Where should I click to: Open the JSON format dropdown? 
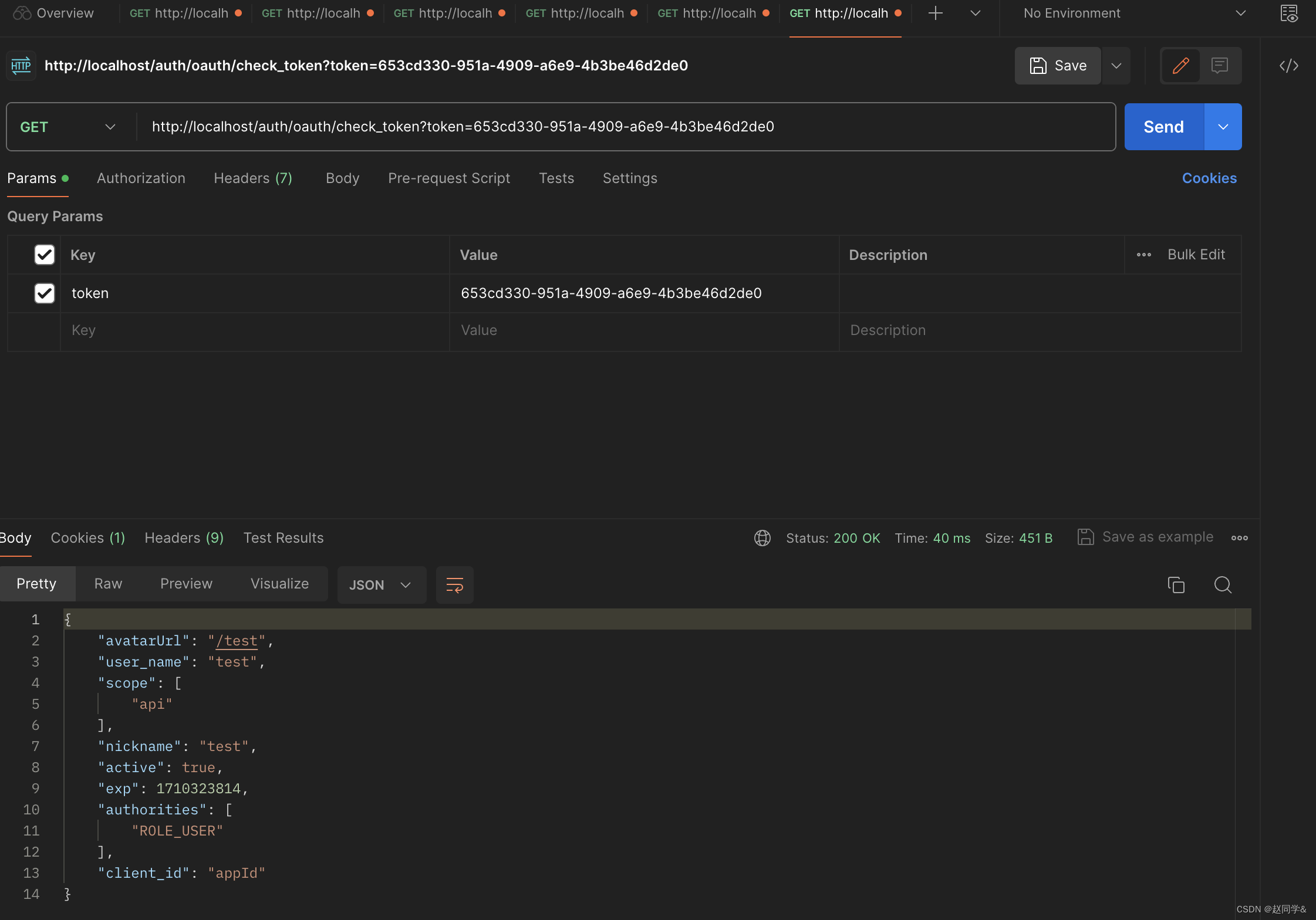(380, 584)
